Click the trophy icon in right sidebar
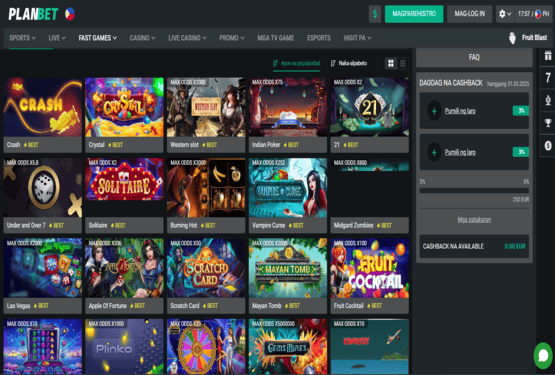 [x=548, y=123]
